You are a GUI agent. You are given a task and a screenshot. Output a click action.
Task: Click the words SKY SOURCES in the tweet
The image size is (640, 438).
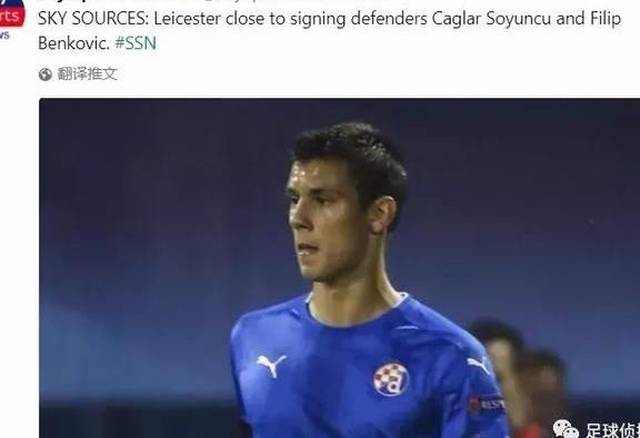[x=93, y=19]
